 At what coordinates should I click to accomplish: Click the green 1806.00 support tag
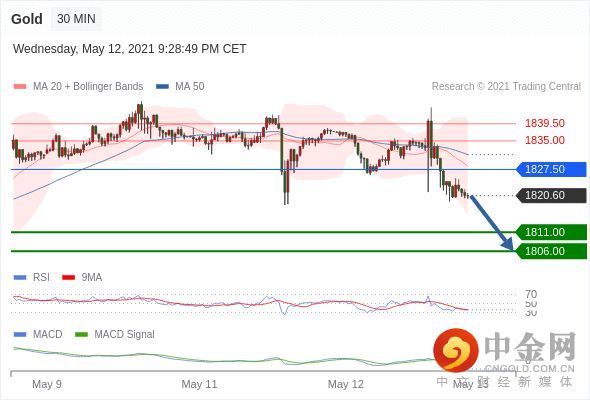coord(551,251)
